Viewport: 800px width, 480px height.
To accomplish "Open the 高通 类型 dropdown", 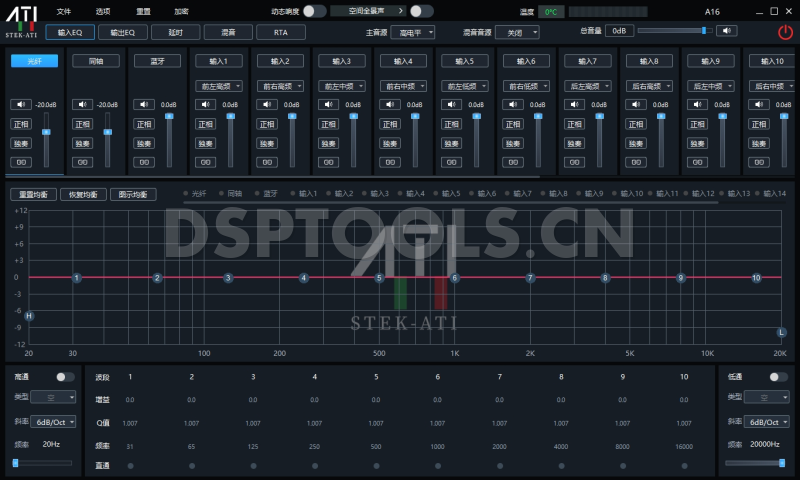I will point(53,397).
